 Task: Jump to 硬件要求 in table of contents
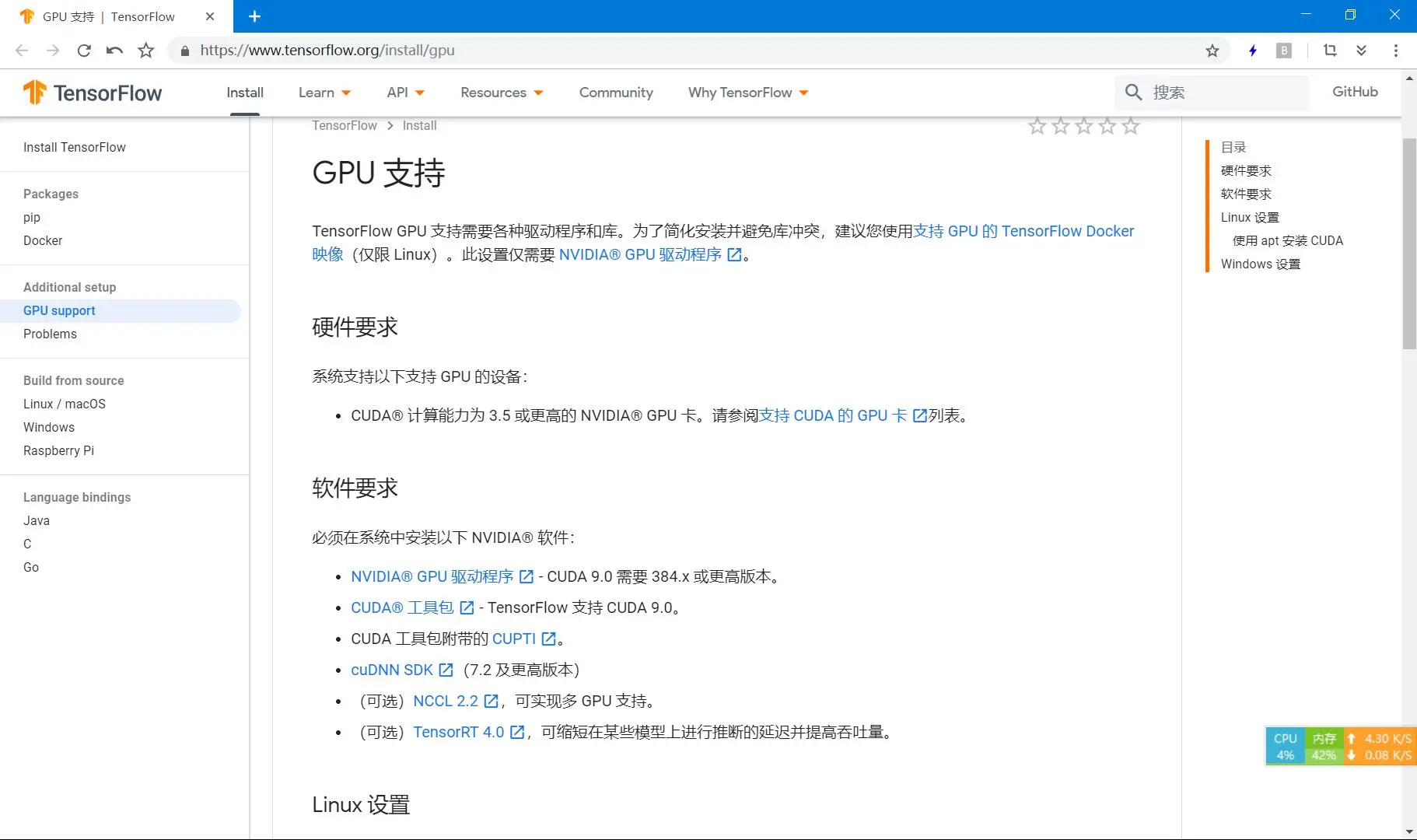[x=1246, y=171]
